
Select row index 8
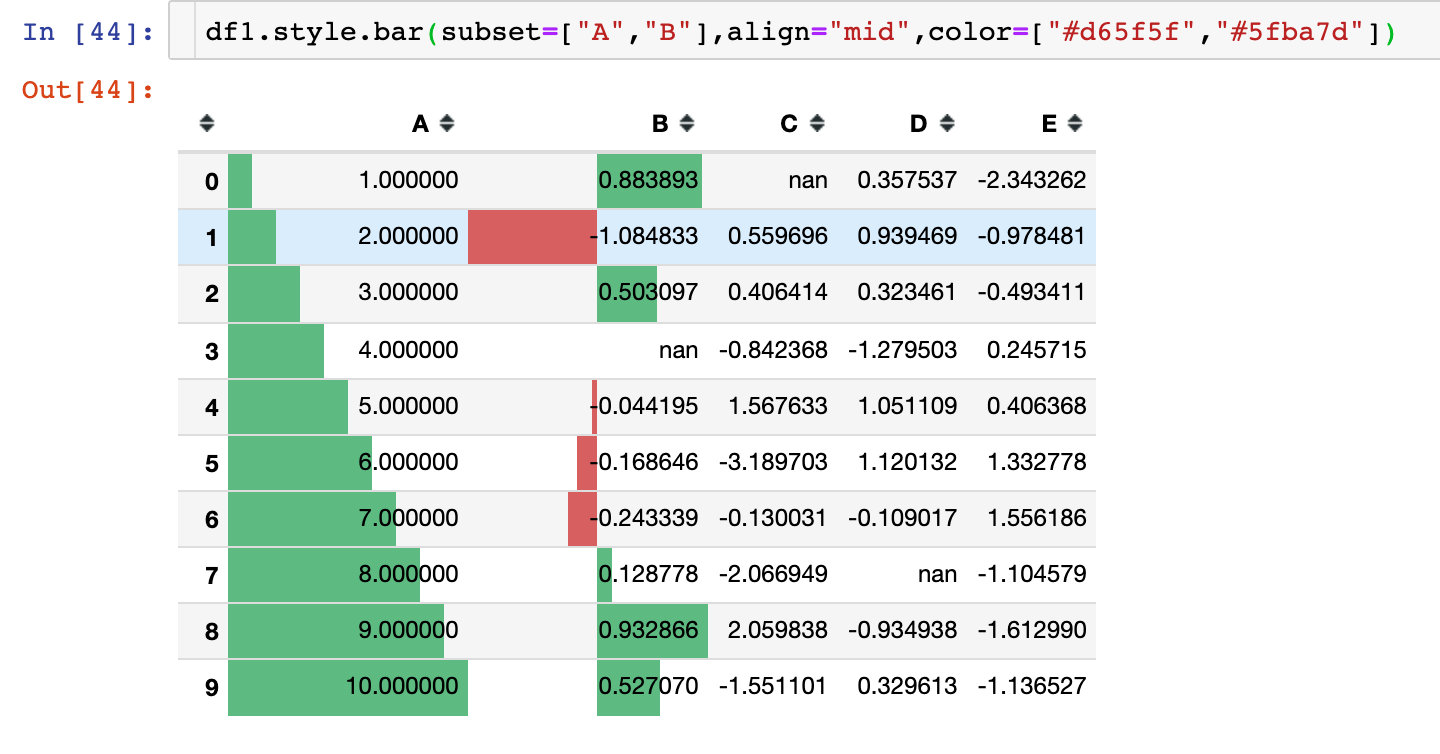[x=211, y=631]
